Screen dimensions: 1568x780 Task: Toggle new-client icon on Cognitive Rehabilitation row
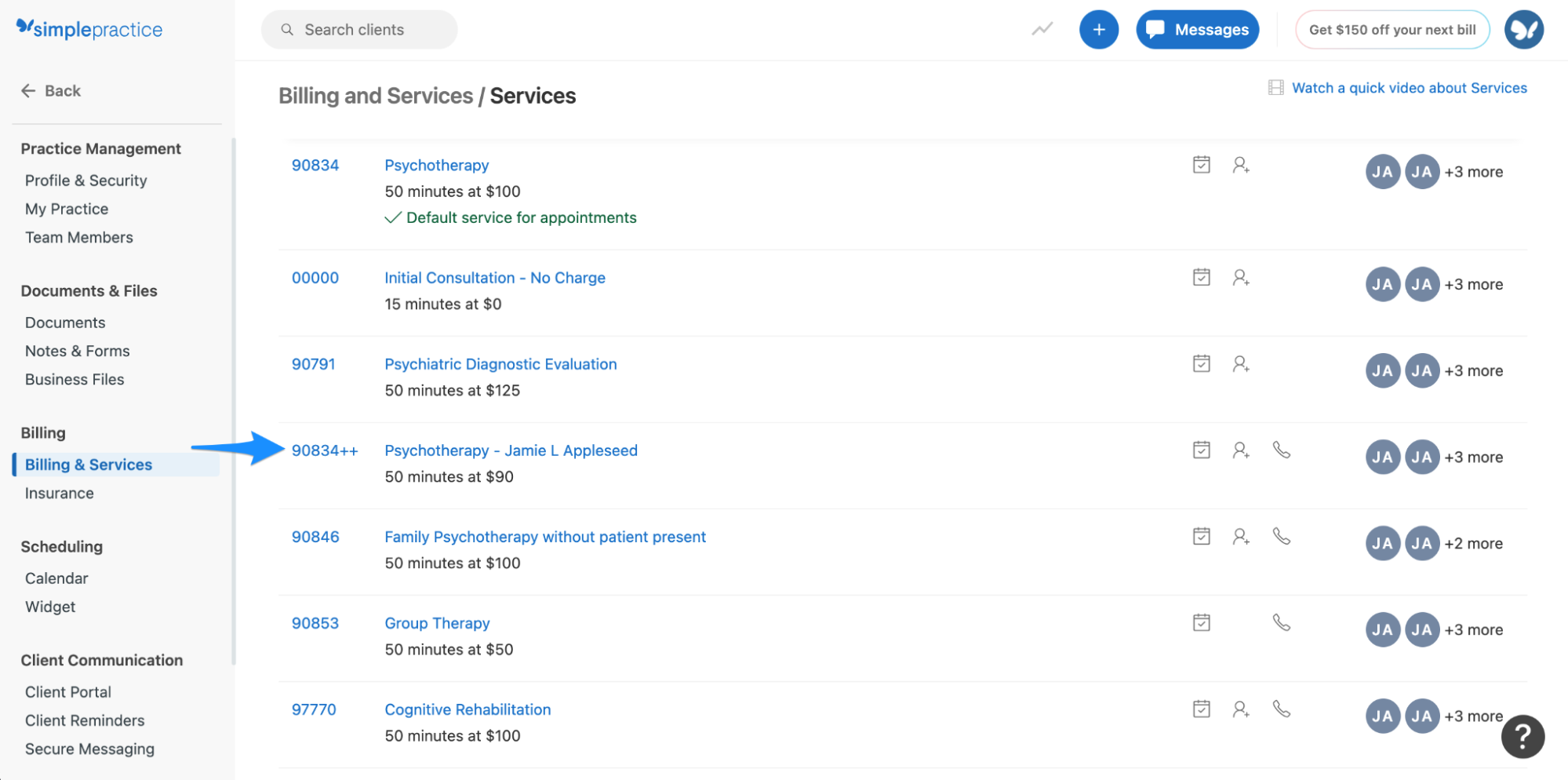tap(1241, 709)
